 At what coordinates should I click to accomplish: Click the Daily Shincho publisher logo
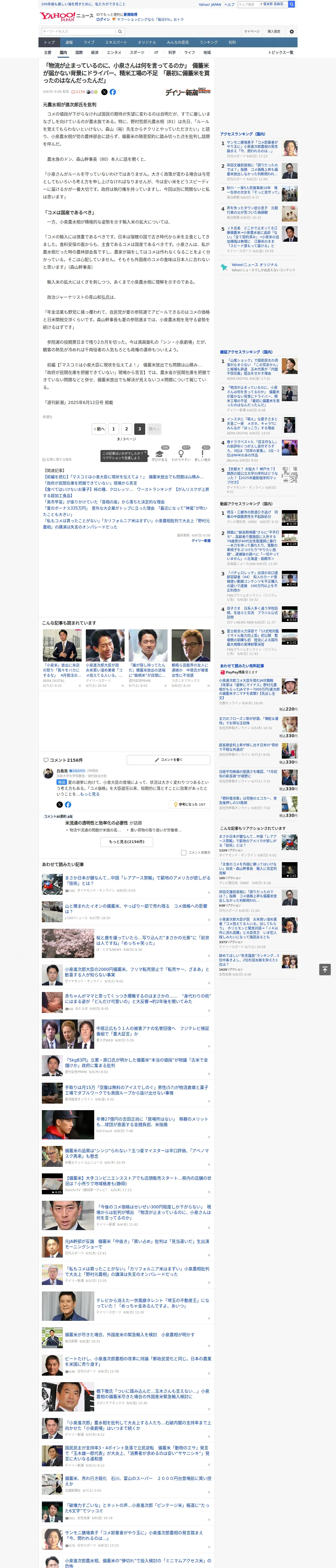(x=188, y=92)
